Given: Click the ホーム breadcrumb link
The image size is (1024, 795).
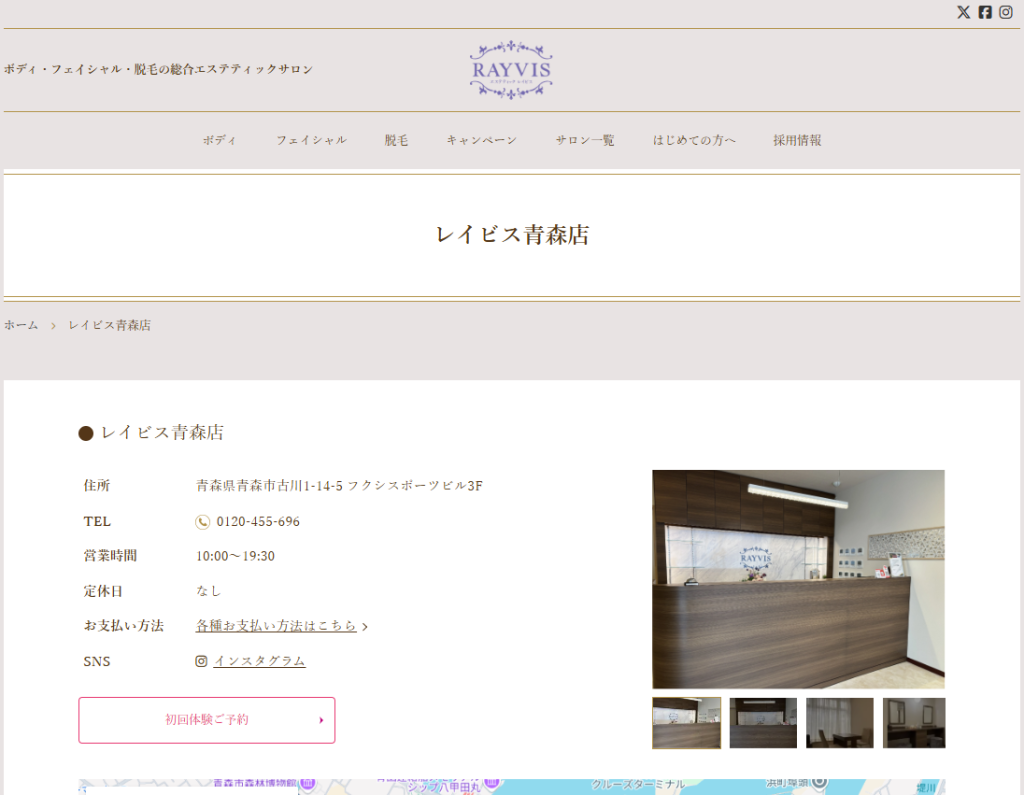Looking at the screenshot, I should pos(21,325).
